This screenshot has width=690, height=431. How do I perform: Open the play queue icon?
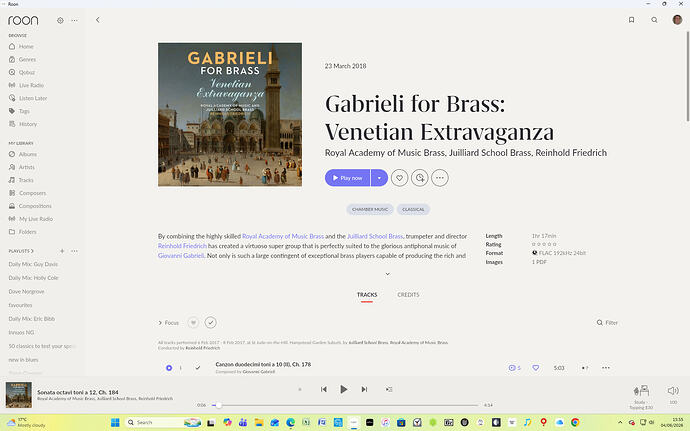click(x=389, y=389)
